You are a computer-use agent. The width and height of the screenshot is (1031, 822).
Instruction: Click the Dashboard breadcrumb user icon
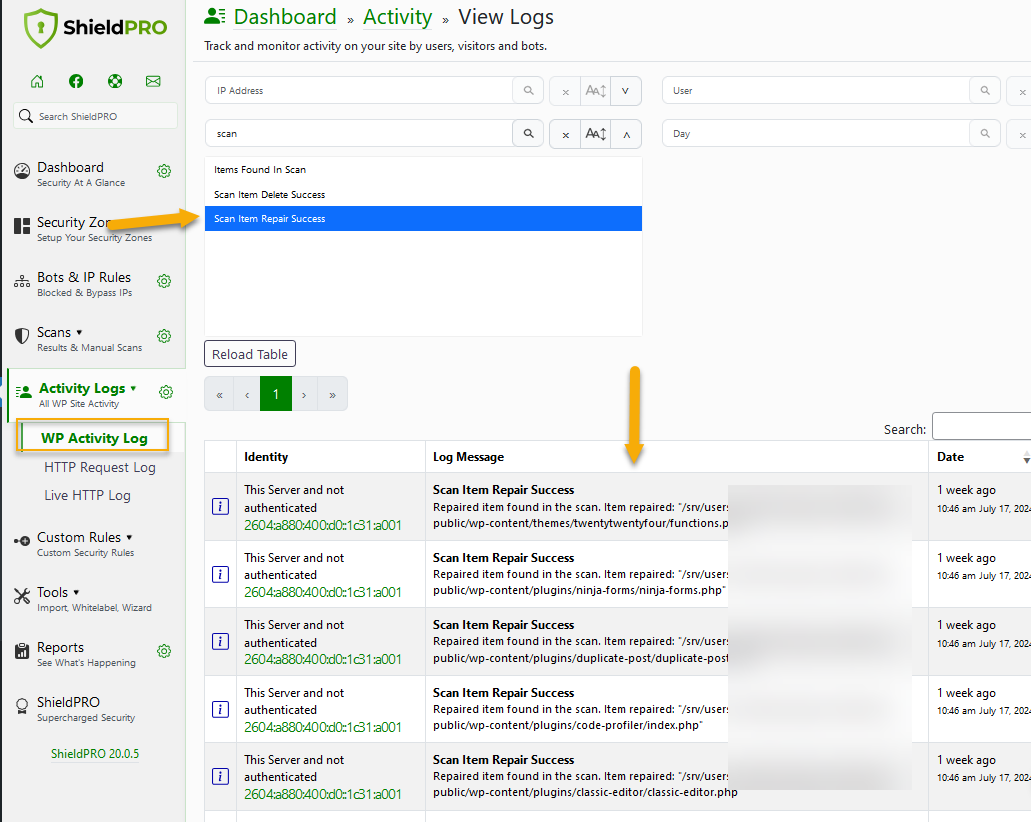(x=214, y=16)
